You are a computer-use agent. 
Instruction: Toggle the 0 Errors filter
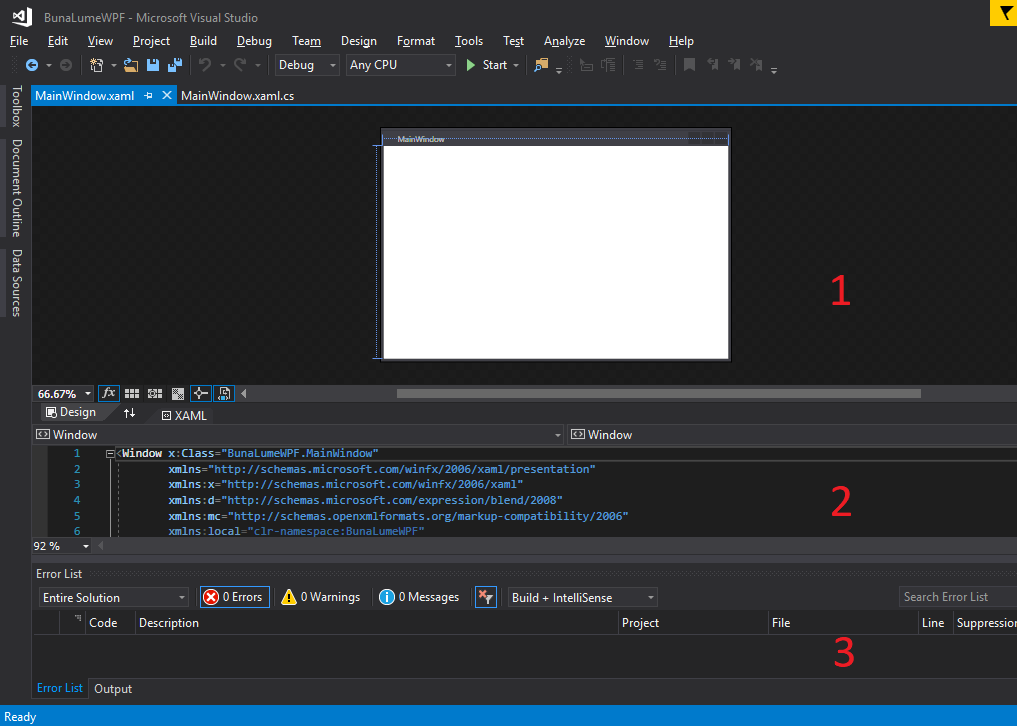point(234,597)
